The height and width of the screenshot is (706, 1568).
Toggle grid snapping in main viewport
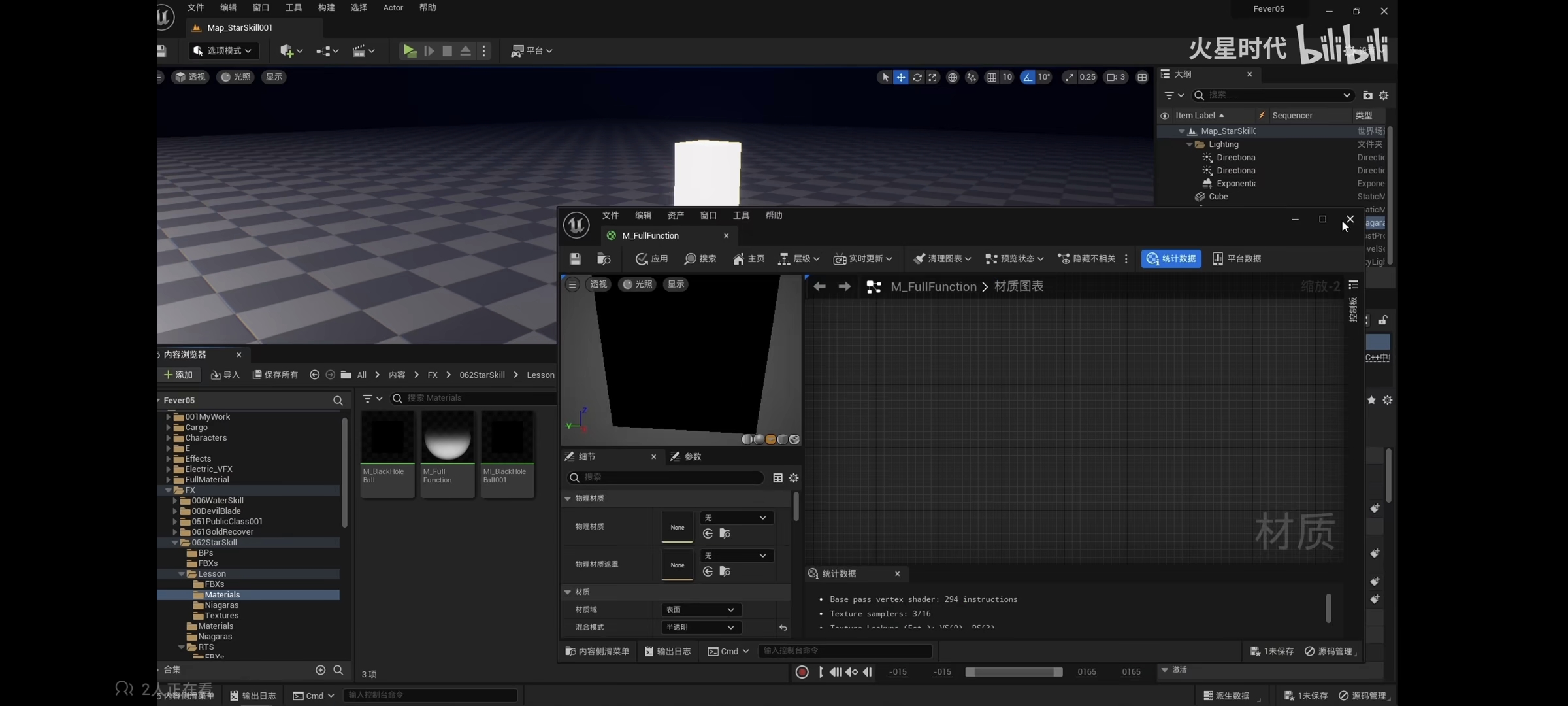click(x=992, y=77)
